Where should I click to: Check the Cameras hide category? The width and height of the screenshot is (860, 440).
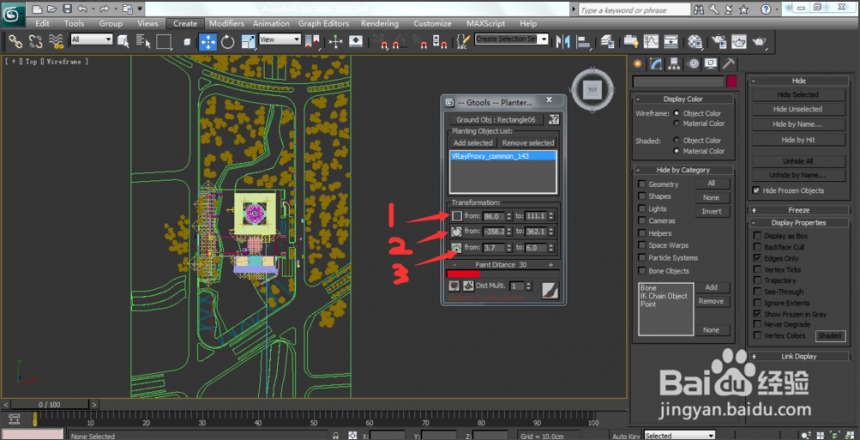(641, 221)
